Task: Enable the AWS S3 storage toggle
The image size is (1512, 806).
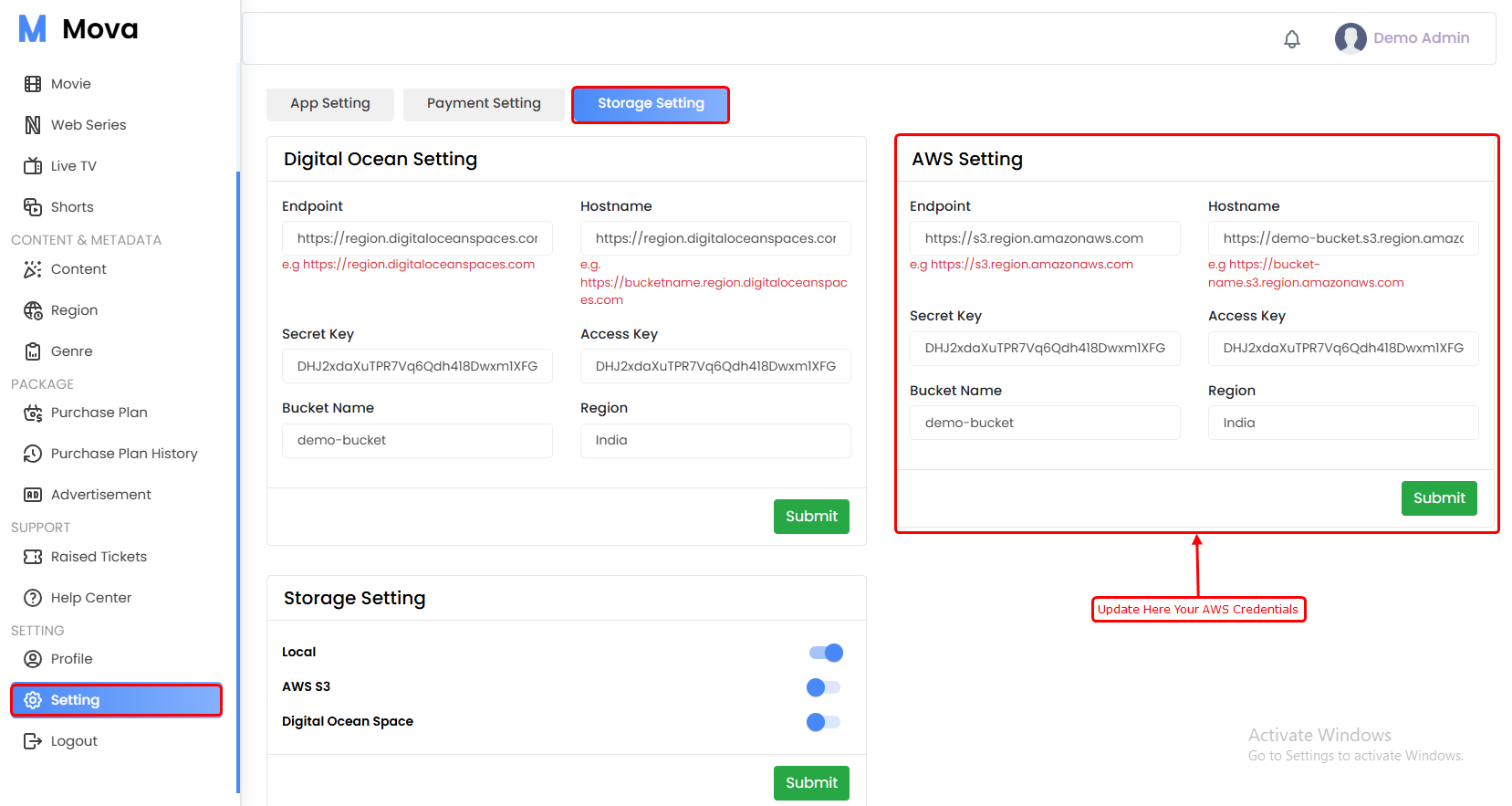Action: click(823, 687)
